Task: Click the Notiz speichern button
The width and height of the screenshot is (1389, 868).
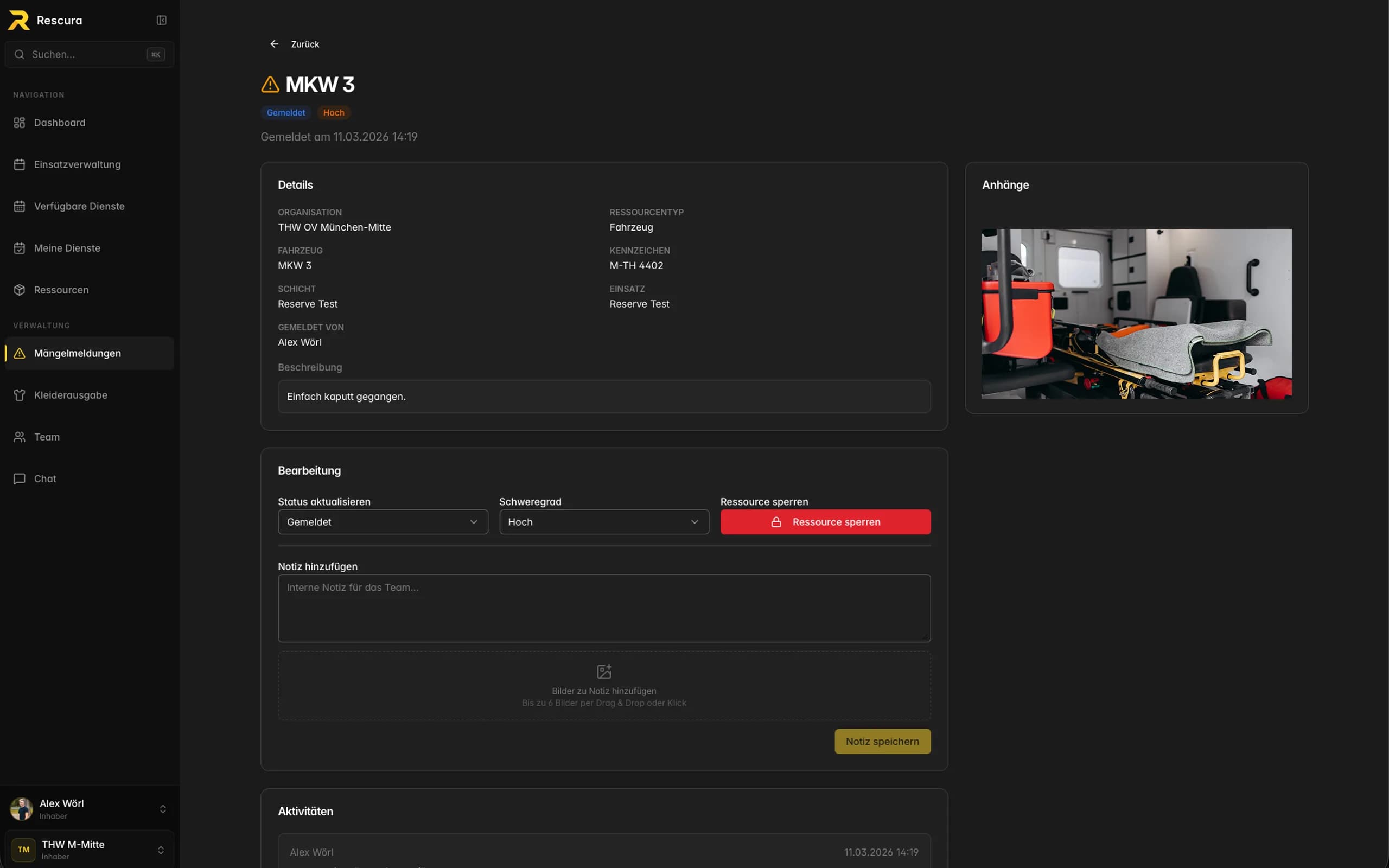Action: [882, 741]
